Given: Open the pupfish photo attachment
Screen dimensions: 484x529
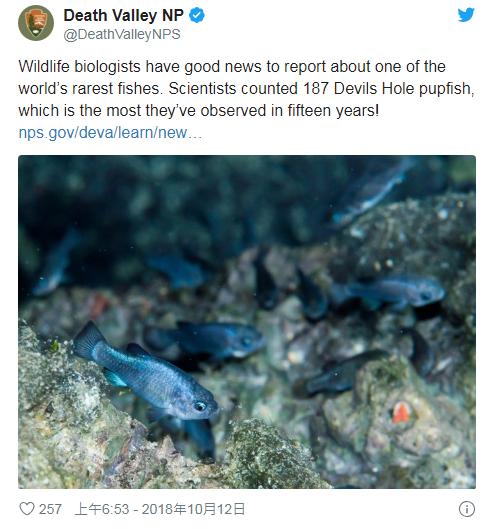Looking at the screenshot, I should point(247,322).
